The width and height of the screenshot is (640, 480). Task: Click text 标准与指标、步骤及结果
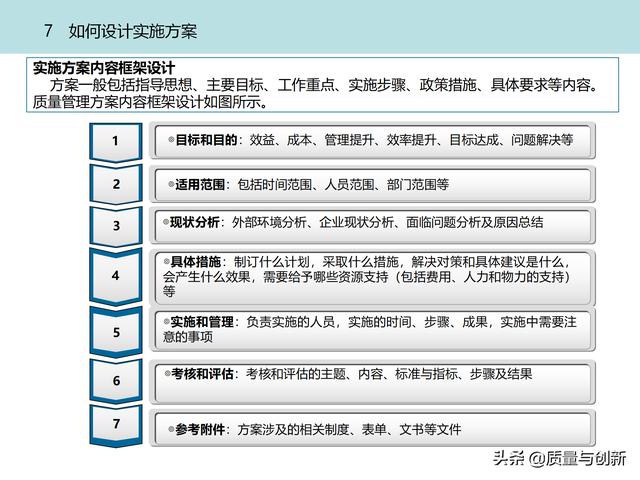464,373
